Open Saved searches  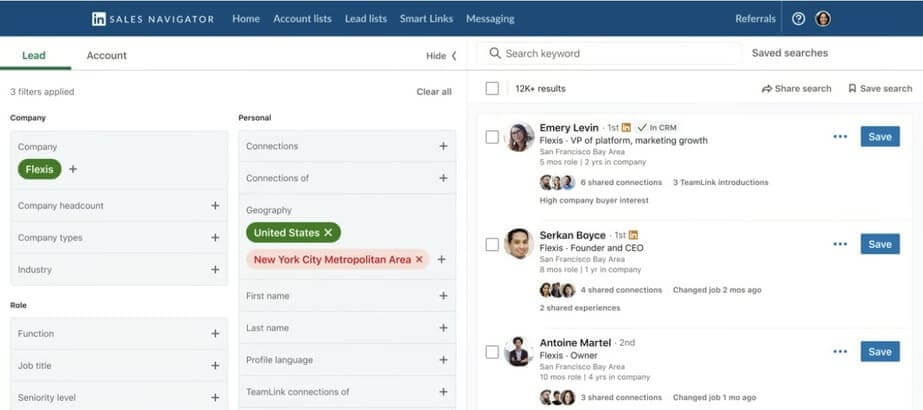790,53
